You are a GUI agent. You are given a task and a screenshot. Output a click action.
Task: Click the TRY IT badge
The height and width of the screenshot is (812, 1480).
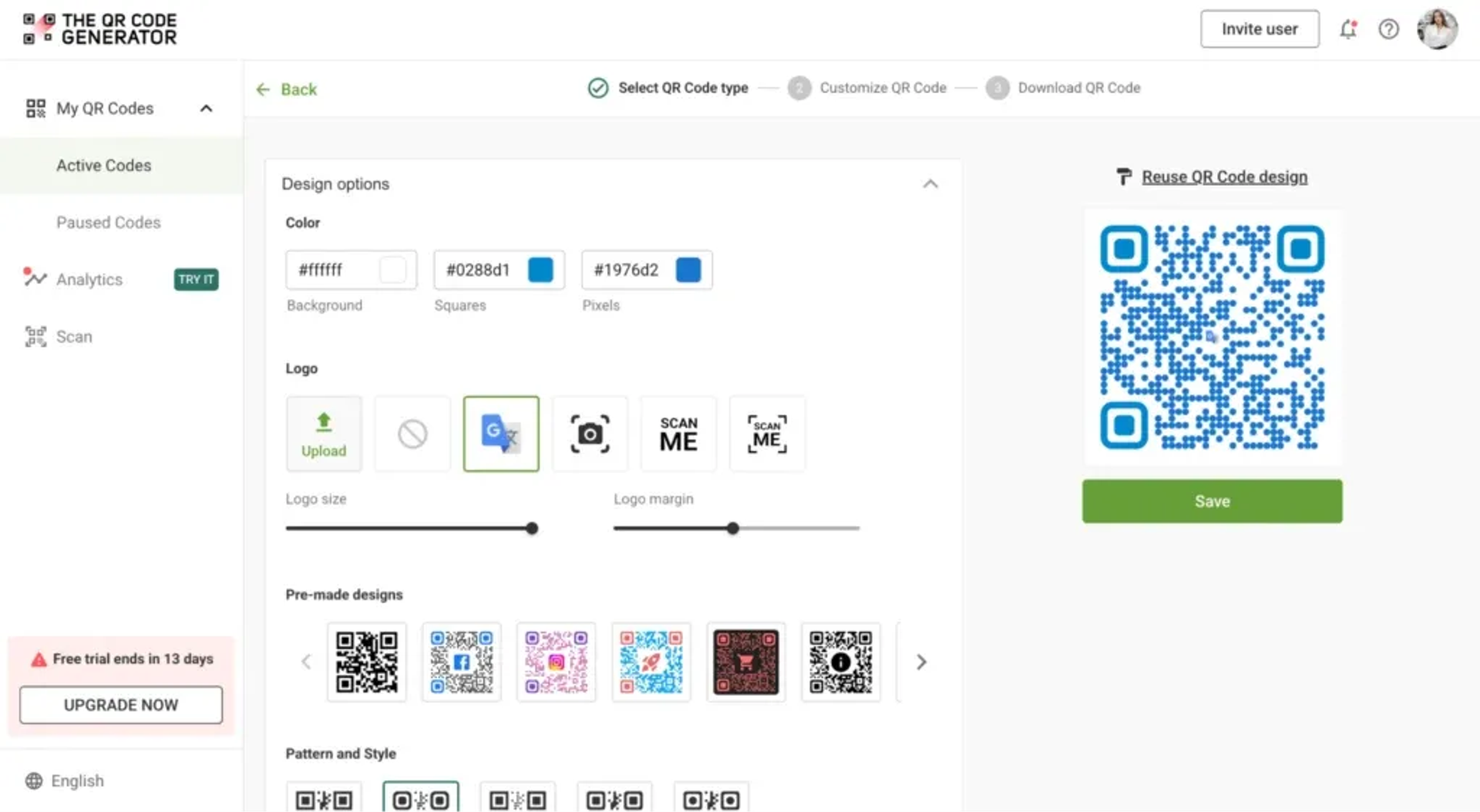196,280
